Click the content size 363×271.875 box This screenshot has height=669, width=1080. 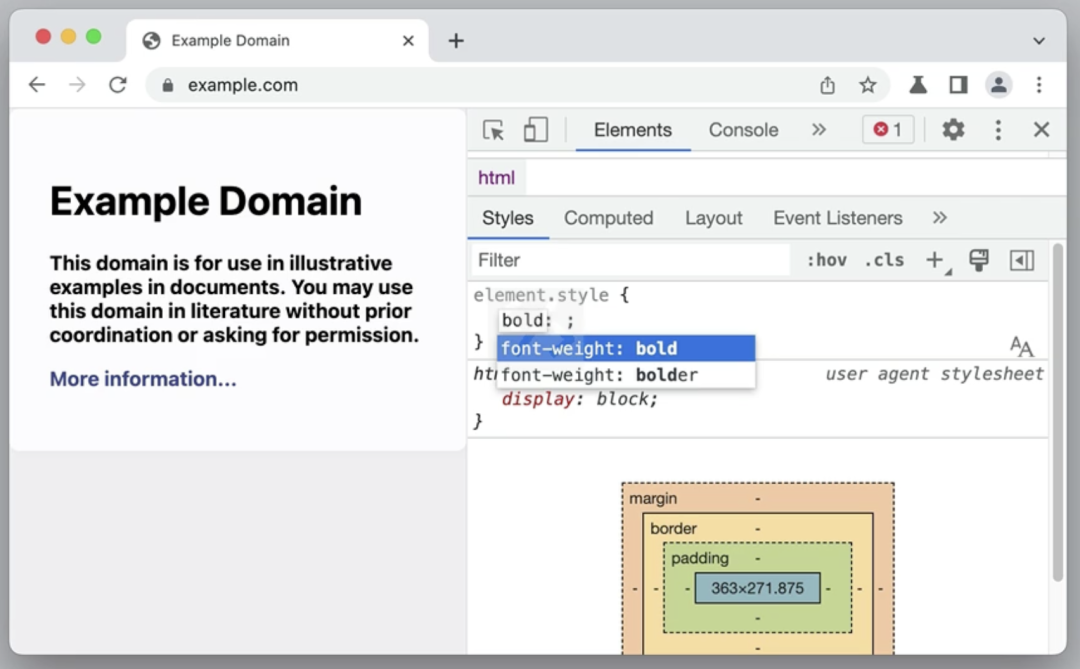pyautogui.click(x=757, y=588)
